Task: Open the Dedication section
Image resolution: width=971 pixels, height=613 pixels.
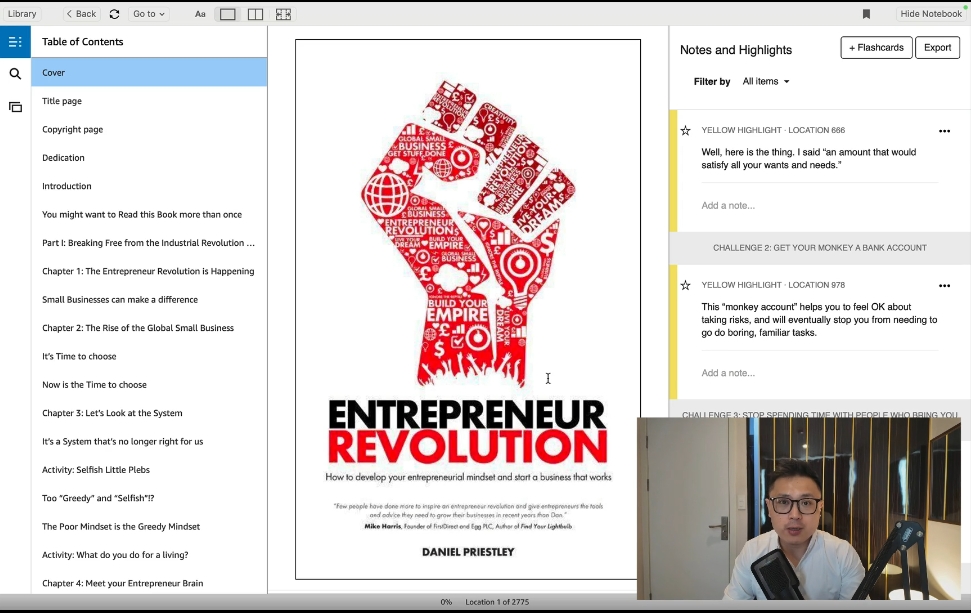Action: pyautogui.click(x=149, y=158)
